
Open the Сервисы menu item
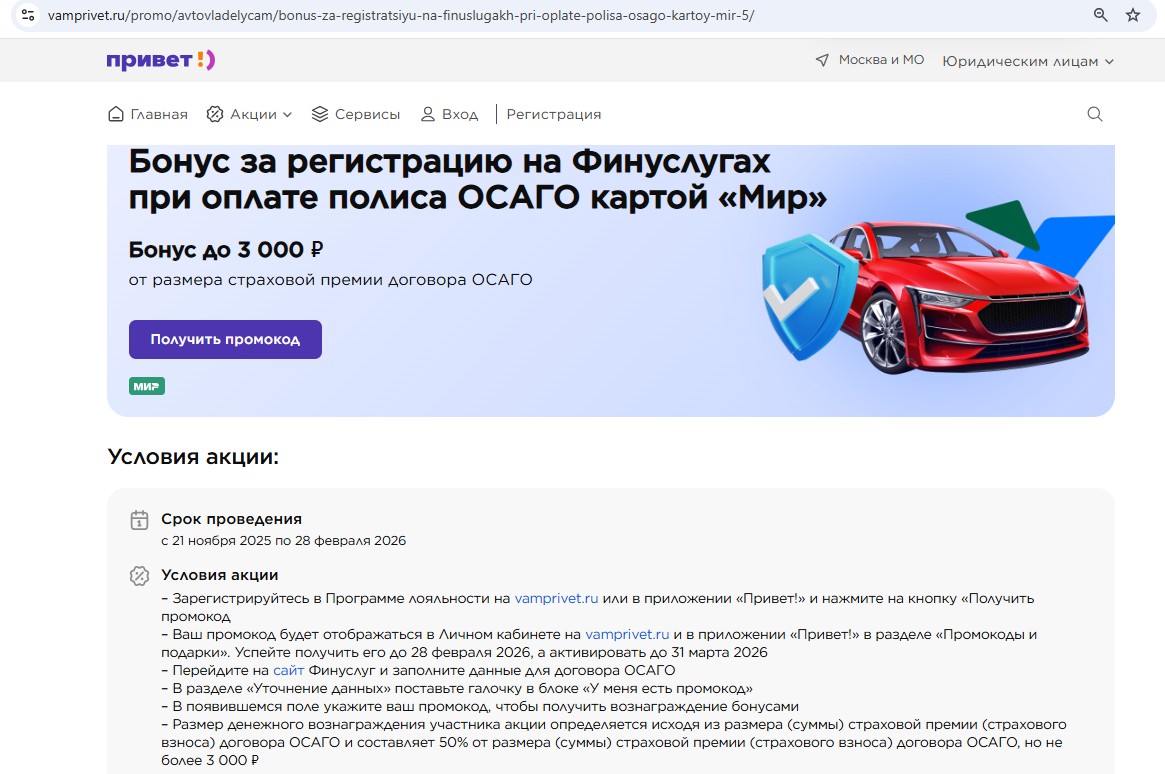click(356, 114)
